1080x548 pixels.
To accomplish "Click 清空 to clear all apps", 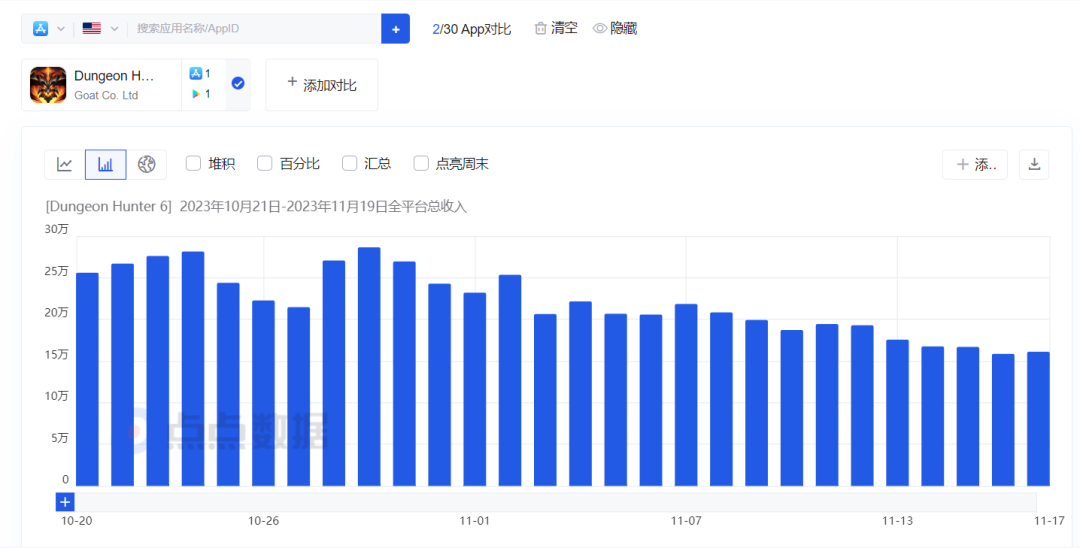I will (556, 29).
